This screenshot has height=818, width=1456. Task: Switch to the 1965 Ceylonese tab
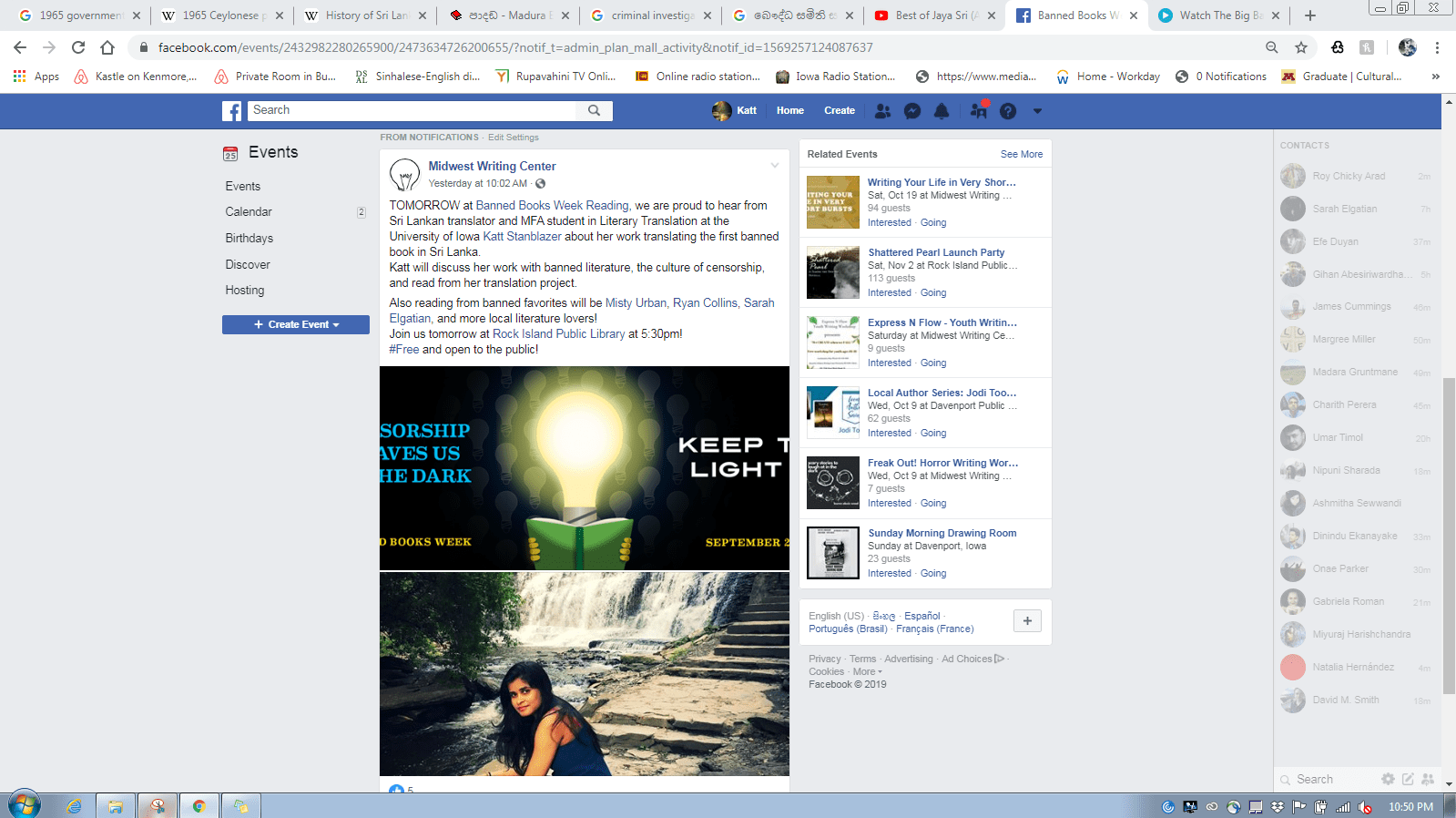coord(223,15)
